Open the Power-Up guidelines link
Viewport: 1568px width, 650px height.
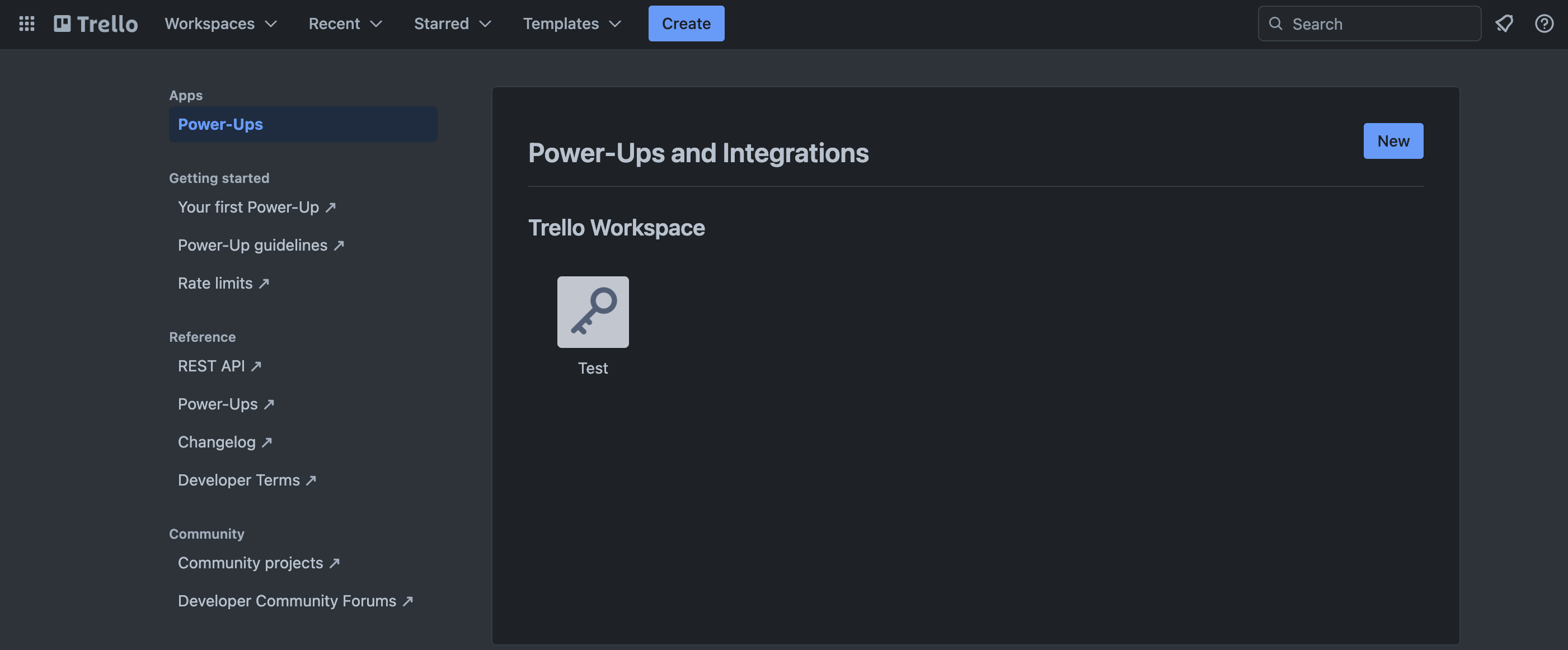[252, 245]
